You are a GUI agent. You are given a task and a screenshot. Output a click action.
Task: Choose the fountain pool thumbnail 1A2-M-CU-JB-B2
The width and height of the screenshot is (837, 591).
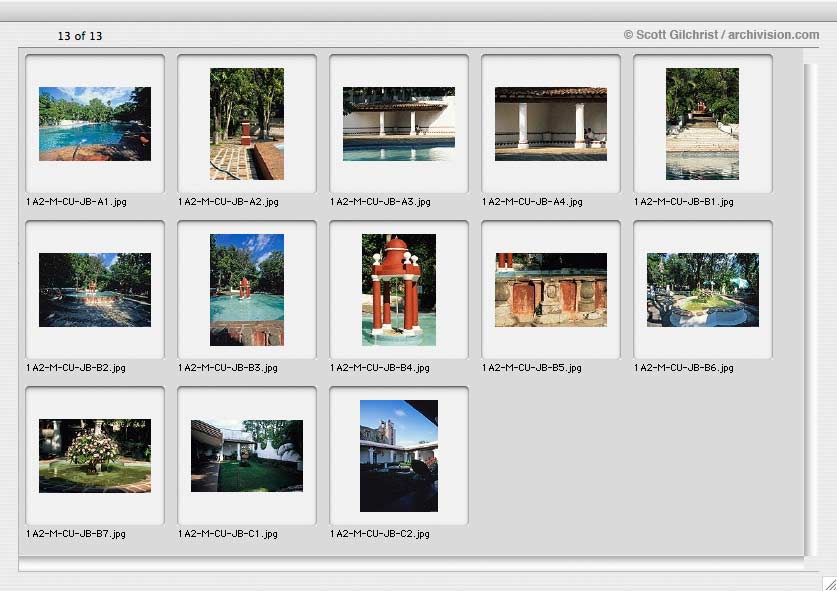point(95,290)
